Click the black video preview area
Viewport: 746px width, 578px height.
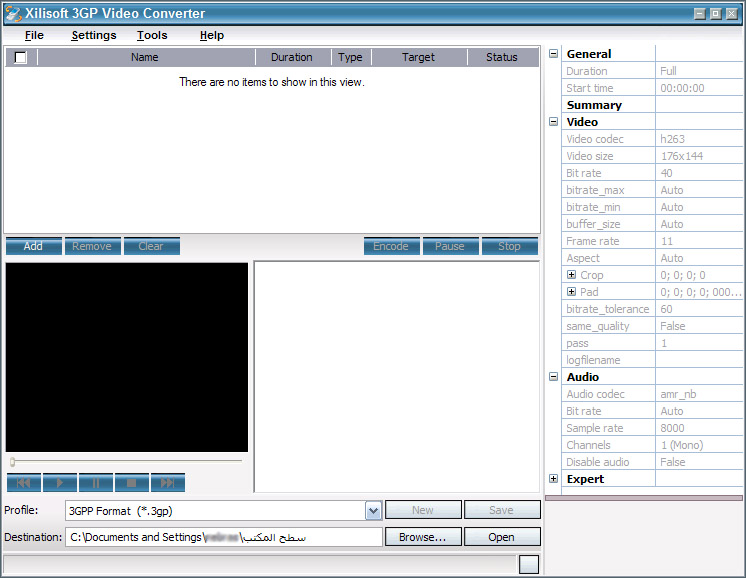pos(127,357)
